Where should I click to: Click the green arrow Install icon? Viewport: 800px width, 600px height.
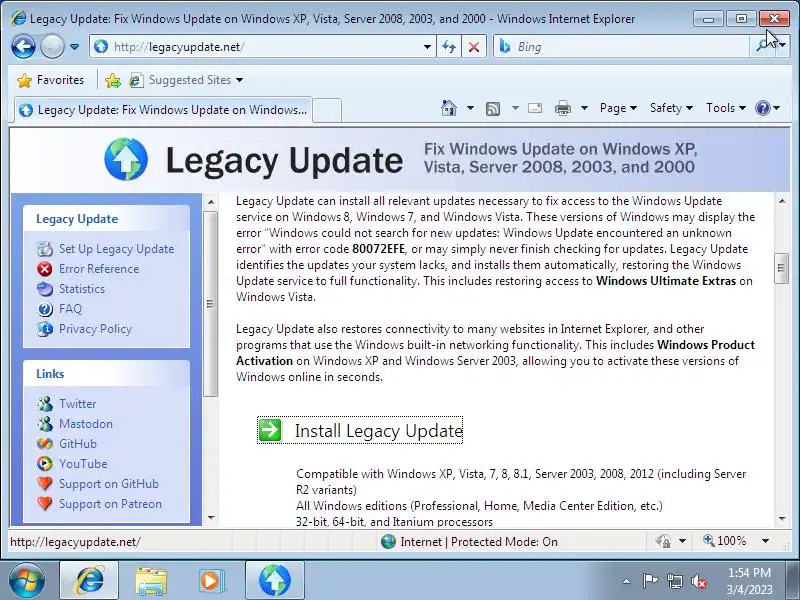(x=270, y=430)
